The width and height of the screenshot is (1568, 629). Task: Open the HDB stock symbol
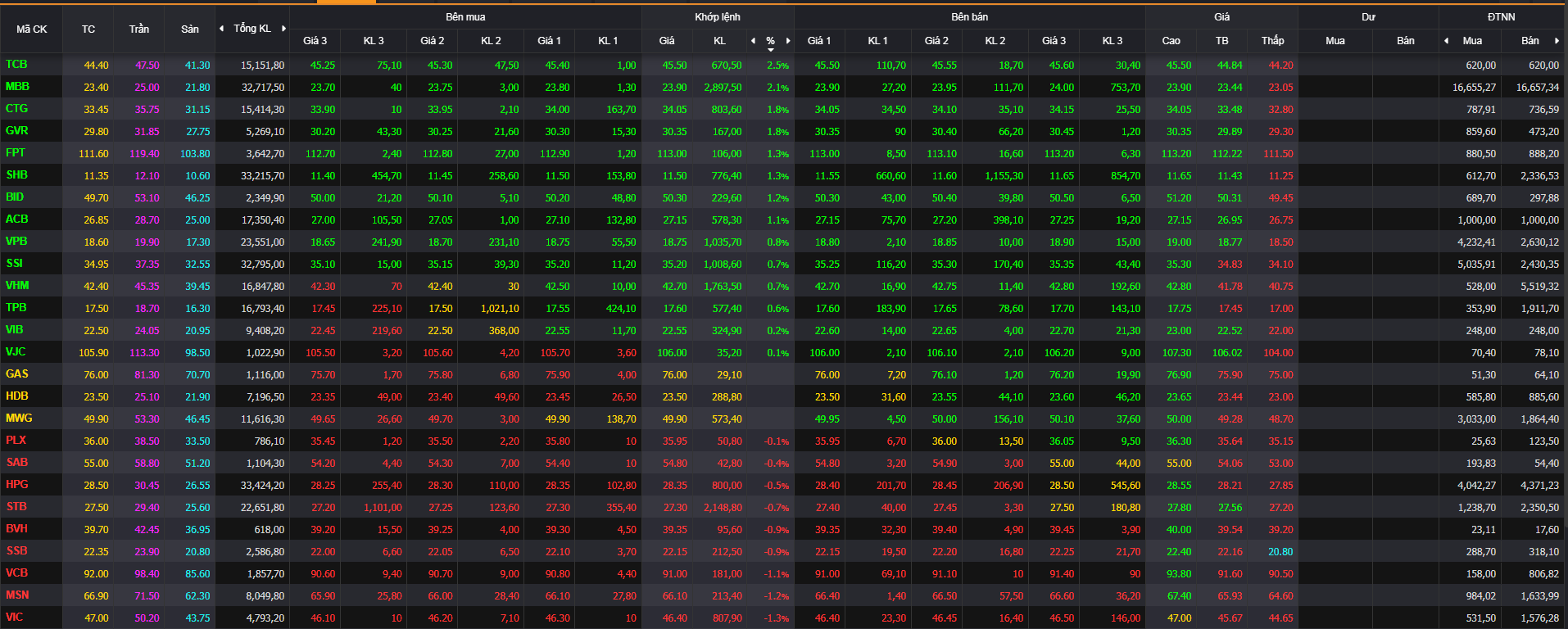tap(17, 396)
